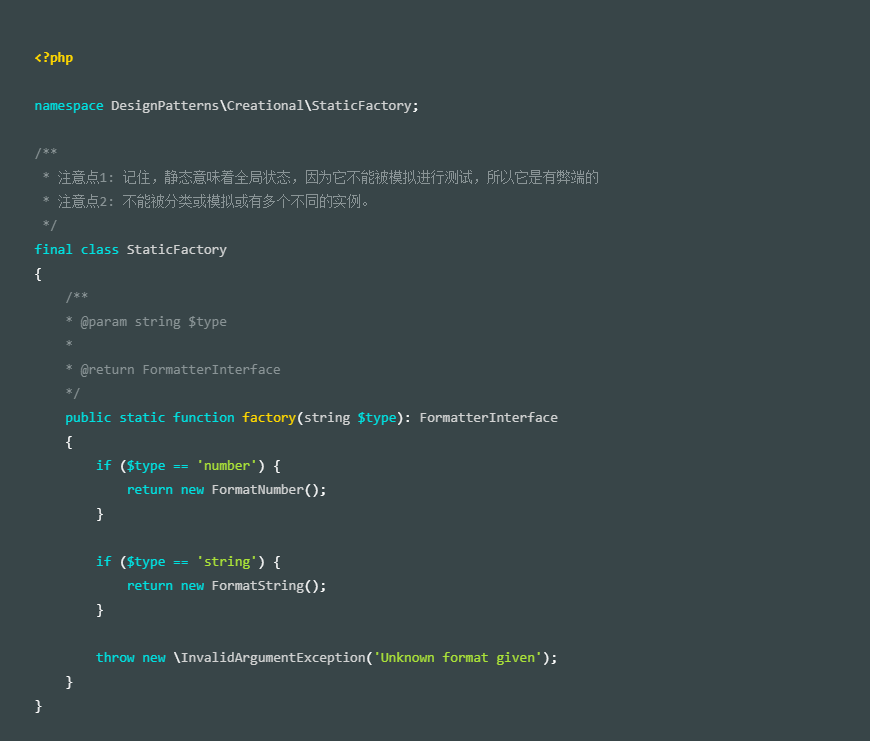Click the 'number' string literal
The width and height of the screenshot is (870, 741).
[x=226, y=465]
